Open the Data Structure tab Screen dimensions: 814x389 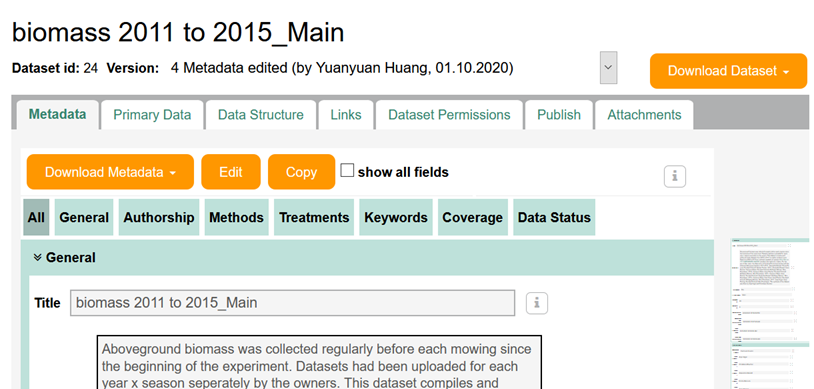click(x=261, y=115)
